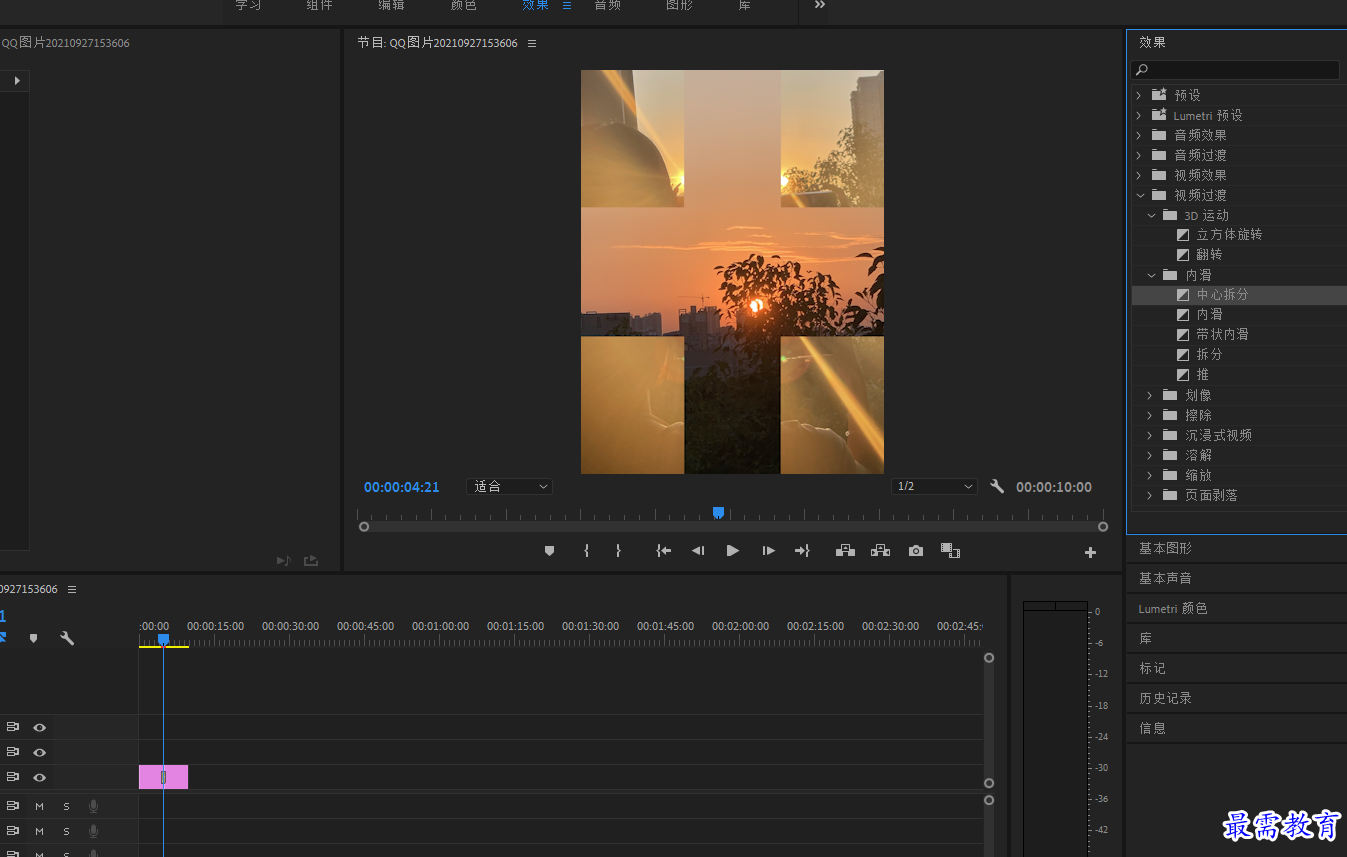Select the 拆分 transition
Screen dimensions: 1347x857
coord(1209,355)
